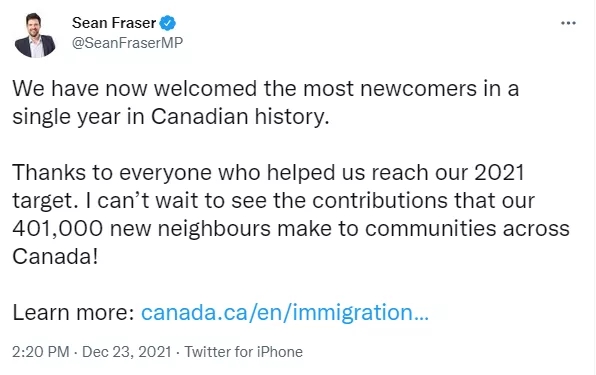Click the first sentence about welcoming newcomers
Viewport: 596px width, 375px height.
pyautogui.click(x=265, y=103)
